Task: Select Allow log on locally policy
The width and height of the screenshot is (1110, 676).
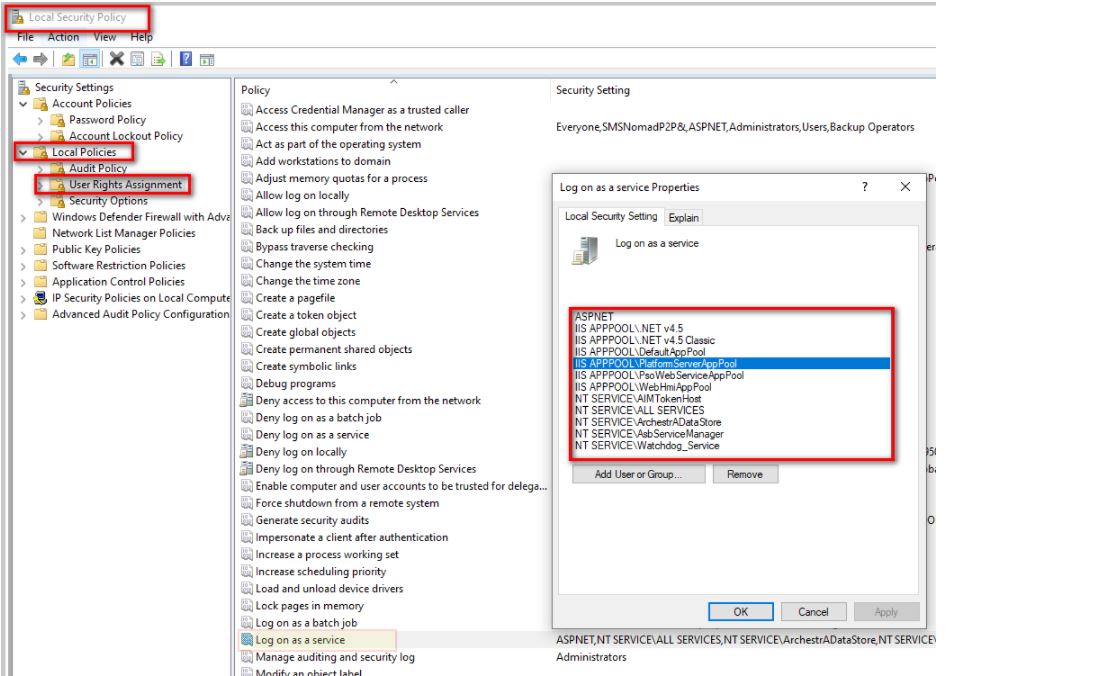Action: click(302, 195)
